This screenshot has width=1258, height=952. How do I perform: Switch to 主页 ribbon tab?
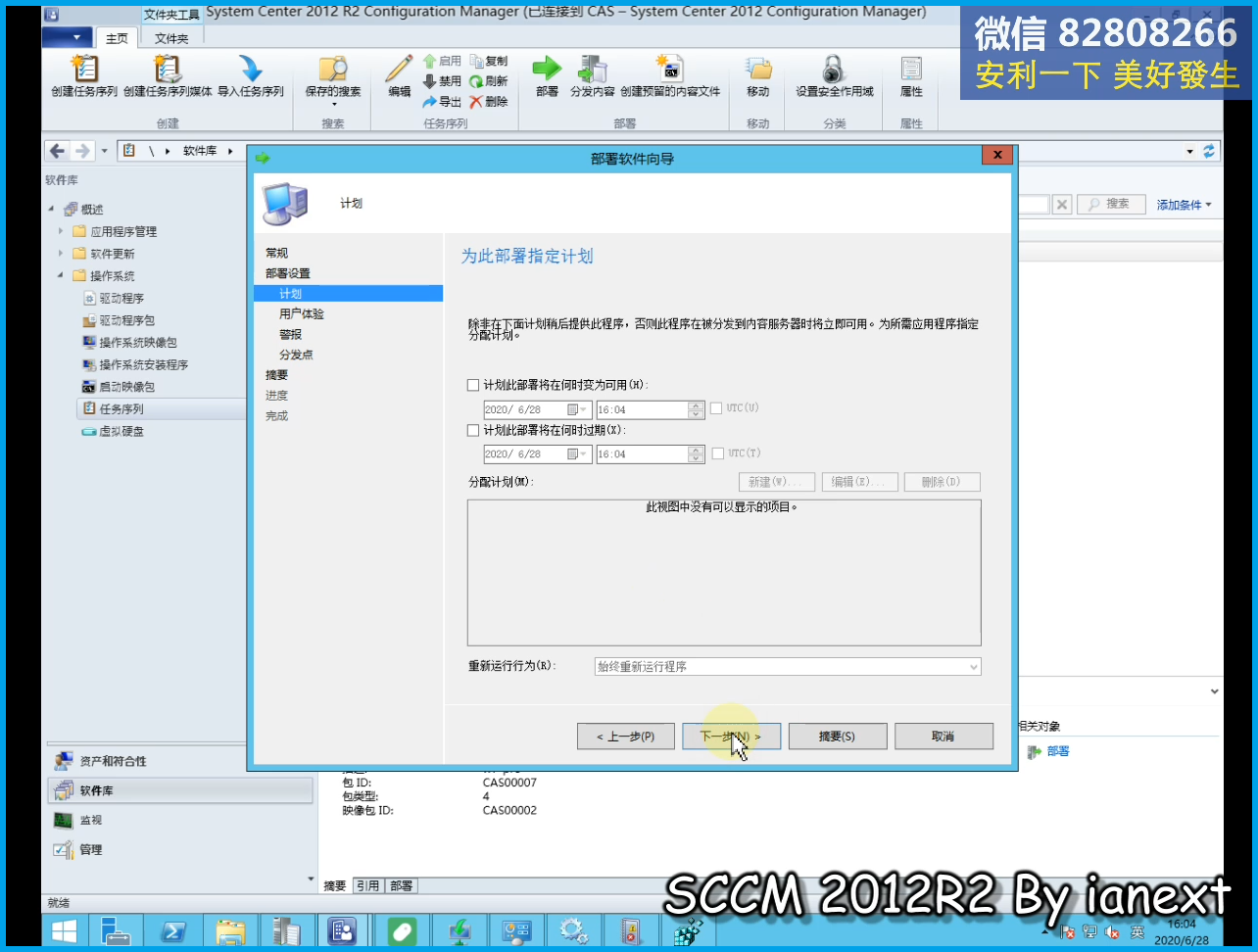coord(118,38)
